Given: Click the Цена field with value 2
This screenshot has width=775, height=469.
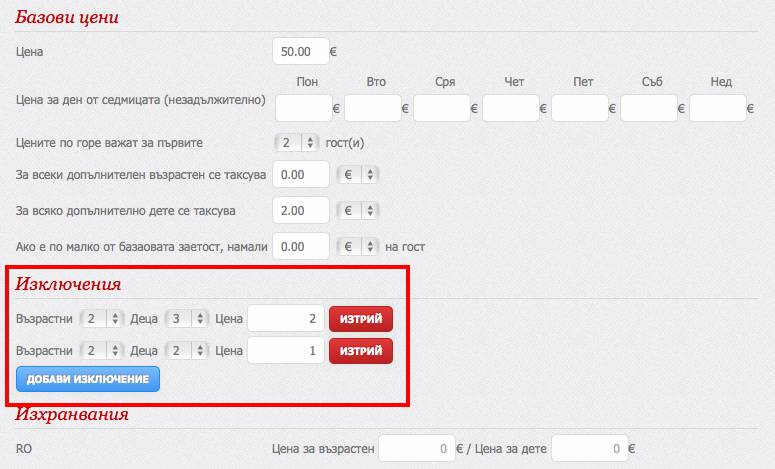Looking at the screenshot, I should click(x=286, y=319).
